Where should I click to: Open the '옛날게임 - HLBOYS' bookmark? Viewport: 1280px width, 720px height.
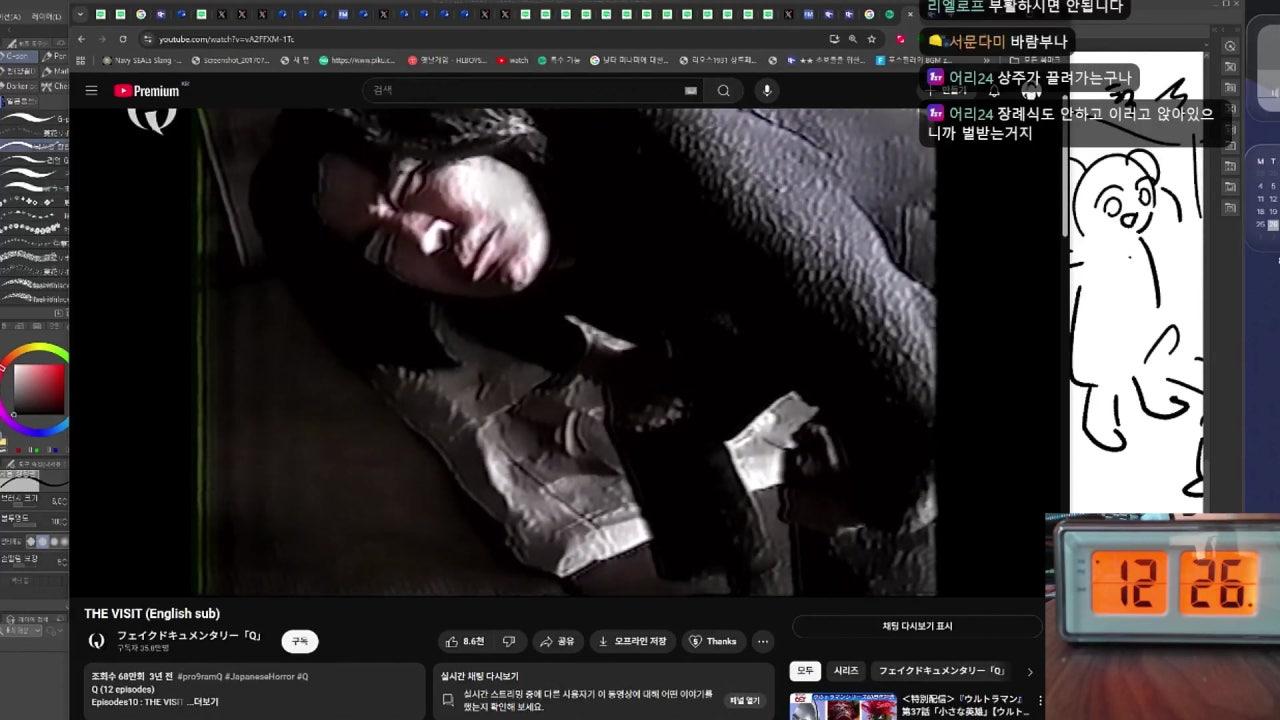pyautogui.click(x=448, y=60)
